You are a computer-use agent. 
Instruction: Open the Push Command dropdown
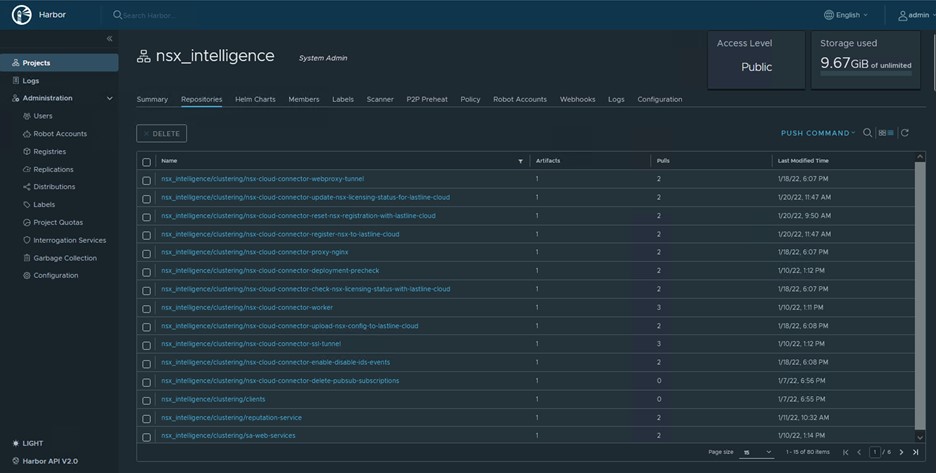(817, 133)
